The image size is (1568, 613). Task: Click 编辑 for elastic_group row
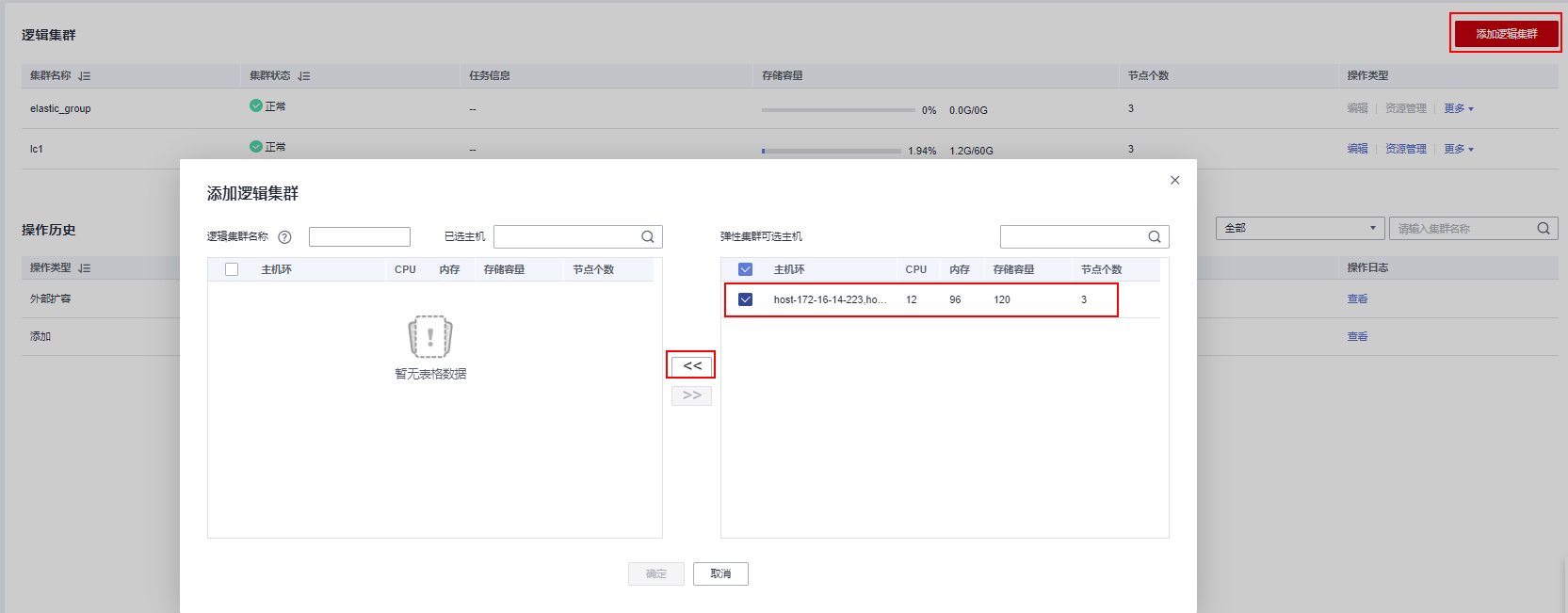[1357, 108]
